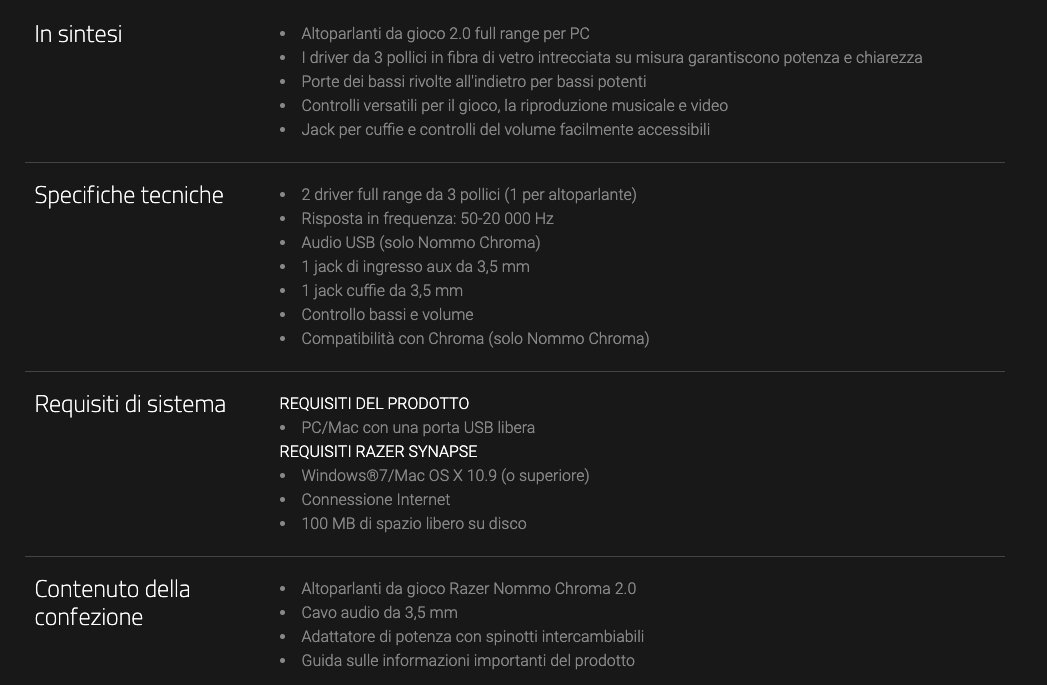Click the 'Adattatore di potenza' list item

click(472, 636)
